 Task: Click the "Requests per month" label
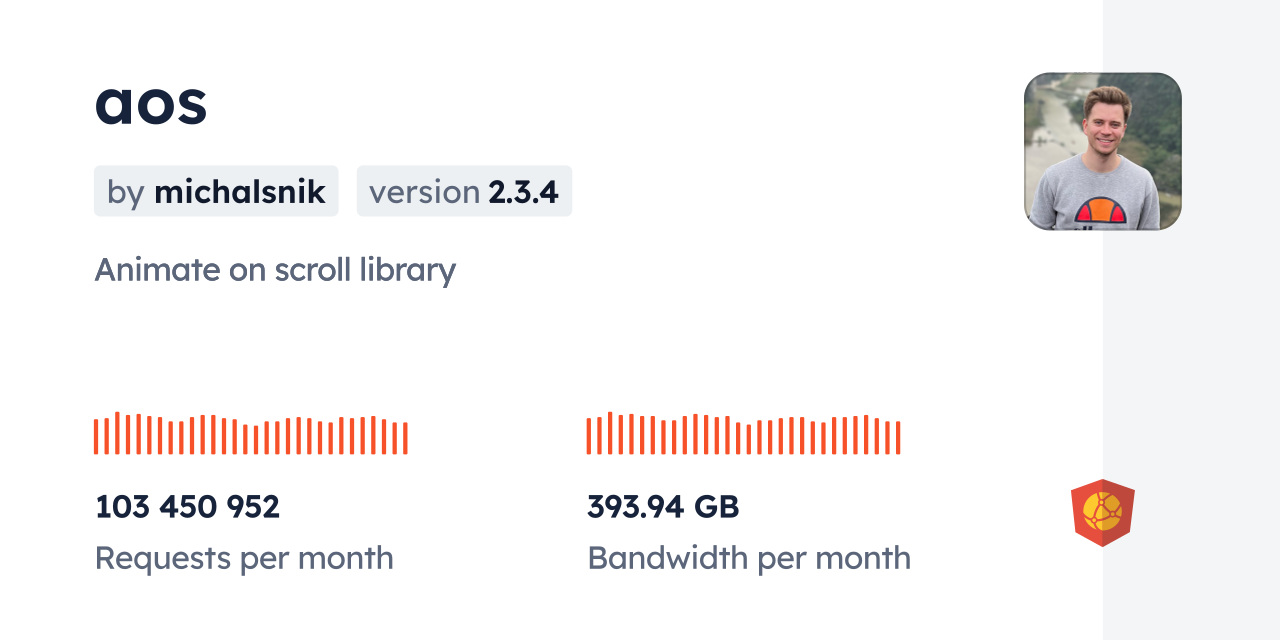(x=244, y=558)
